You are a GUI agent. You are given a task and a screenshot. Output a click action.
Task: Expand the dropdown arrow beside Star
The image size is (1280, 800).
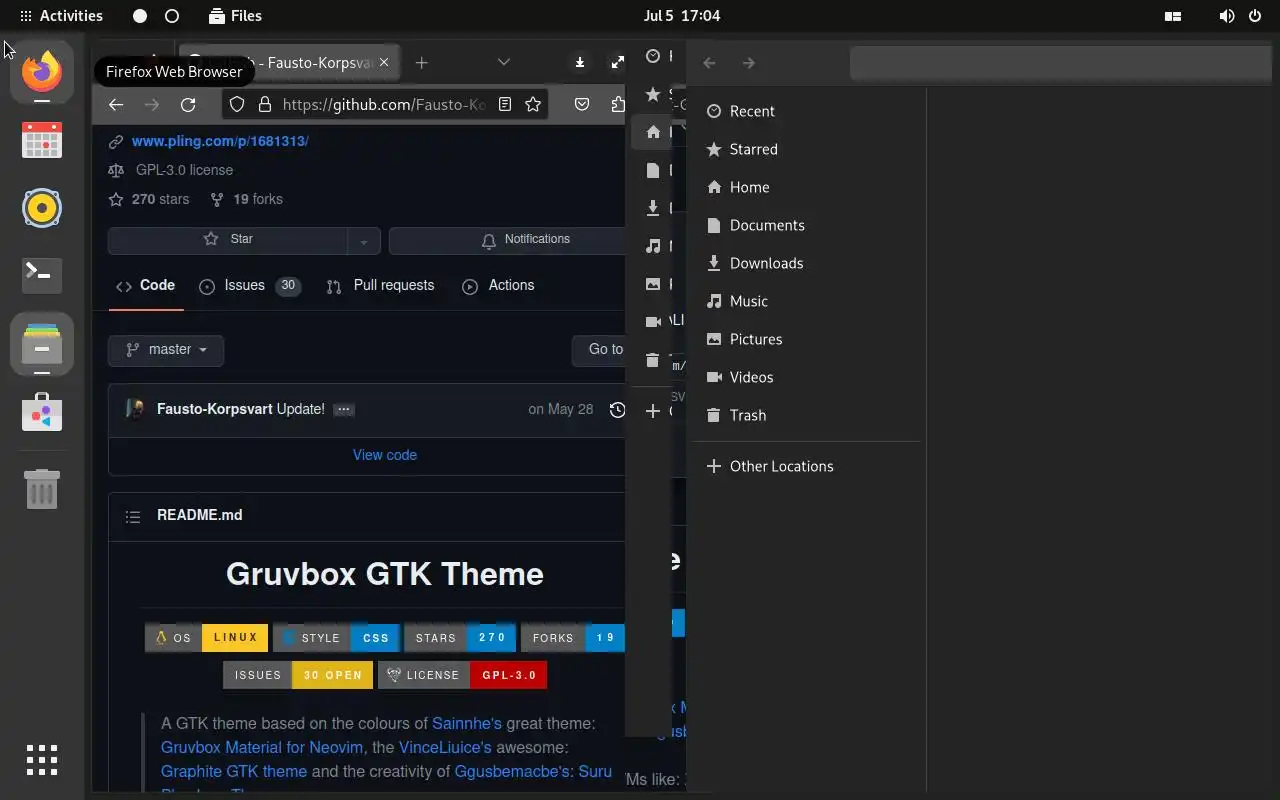click(x=364, y=240)
